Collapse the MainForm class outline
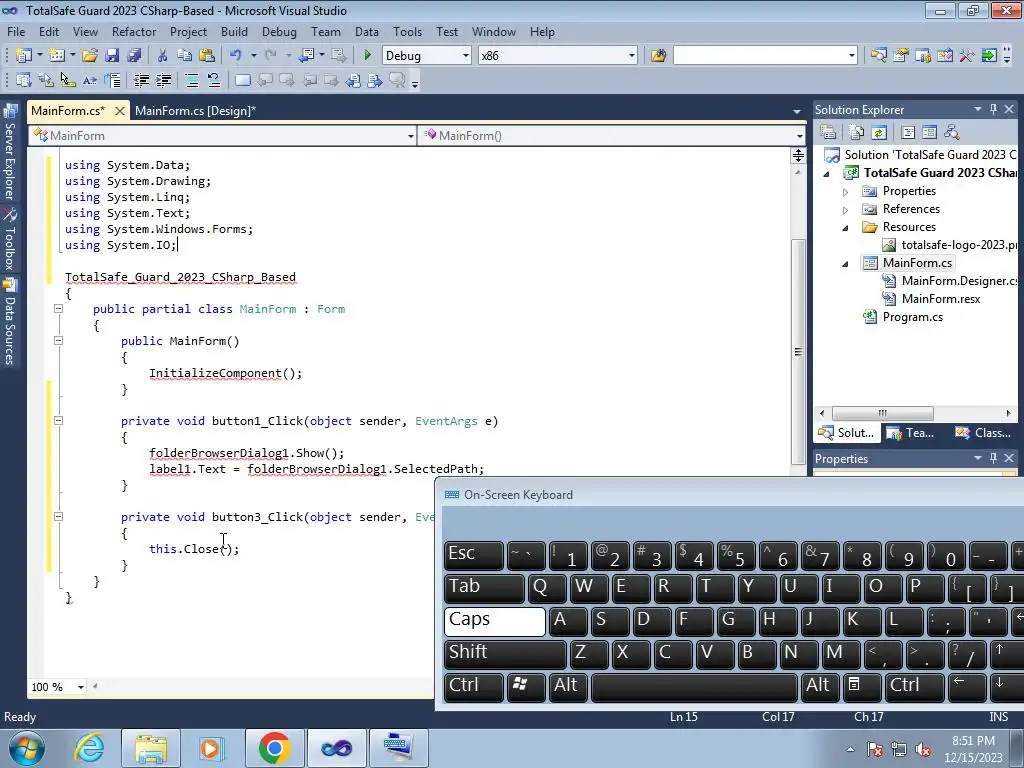 click(58, 308)
